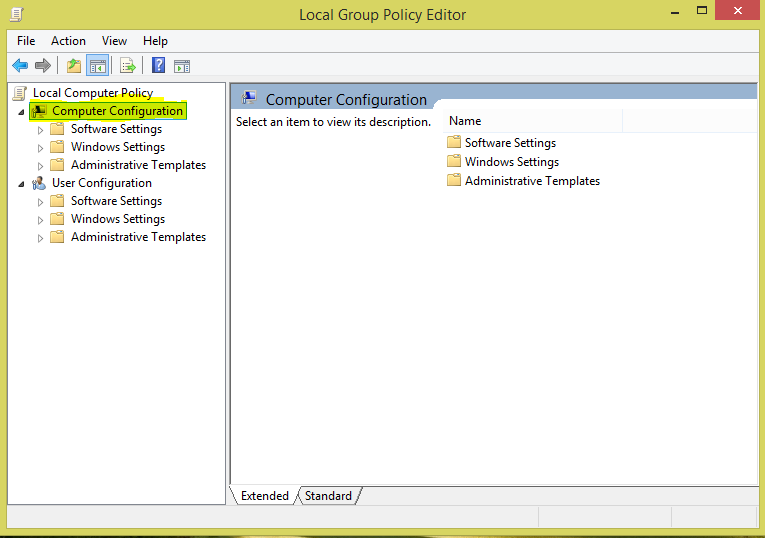Image resolution: width=765 pixels, height=538 pixels.
Task: Click the app icon in the title bar
Action: point(16,14)
